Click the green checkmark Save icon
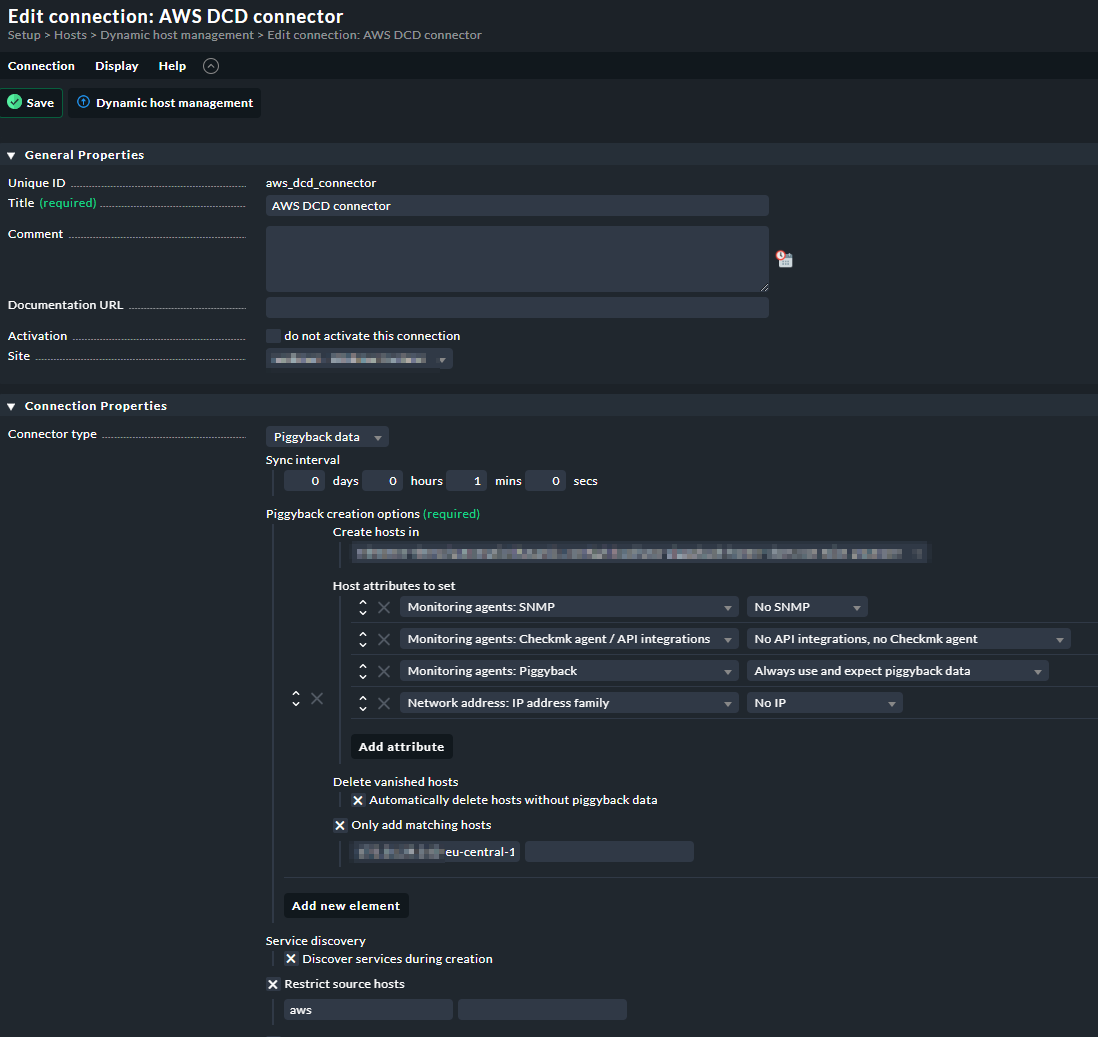The height and width of the screenshot is (1037, 1098). [15, 103]
